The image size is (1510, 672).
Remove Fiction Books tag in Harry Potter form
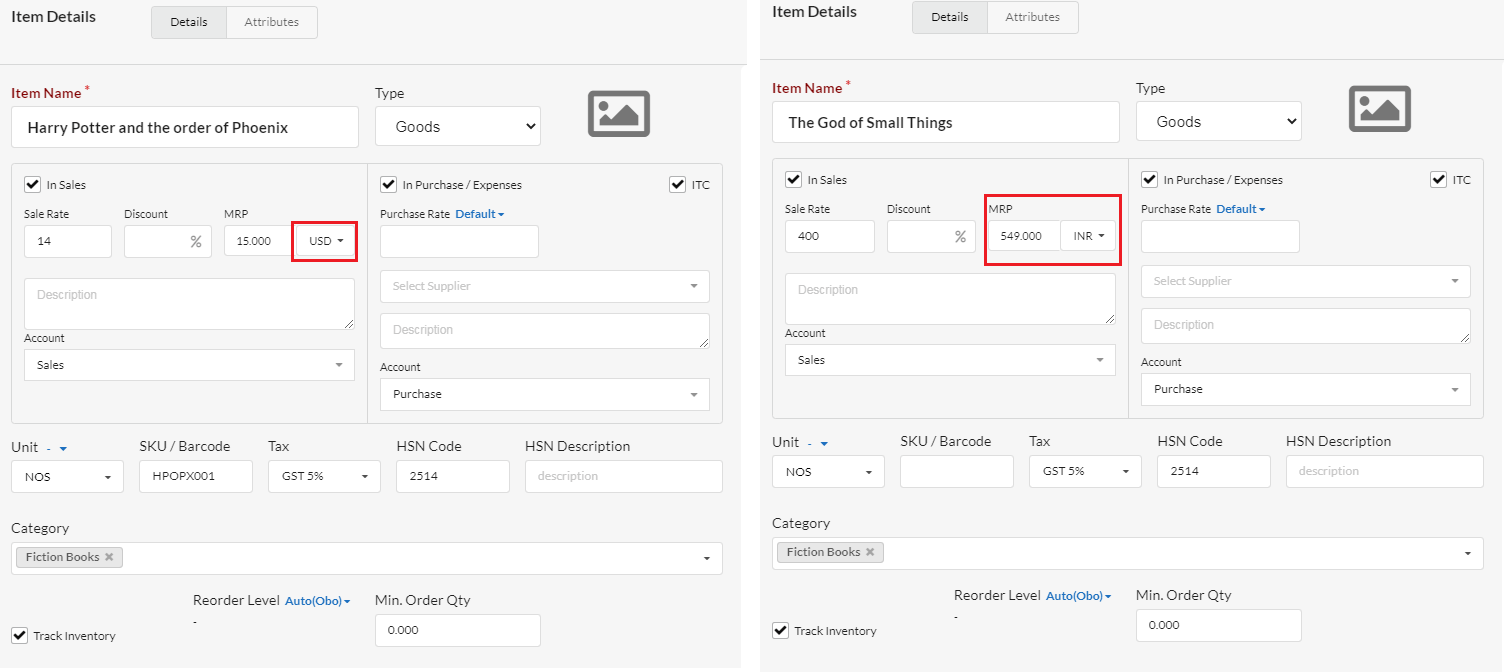point(109,557)
